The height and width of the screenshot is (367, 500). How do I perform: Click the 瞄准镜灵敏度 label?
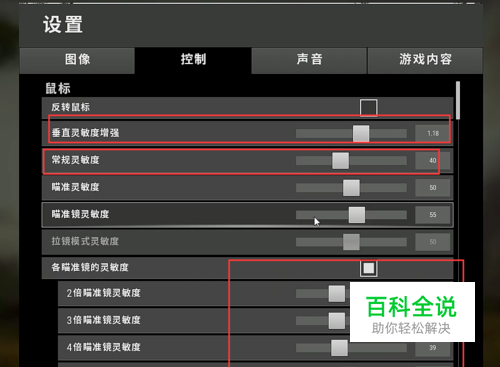[x=80, y=214]
